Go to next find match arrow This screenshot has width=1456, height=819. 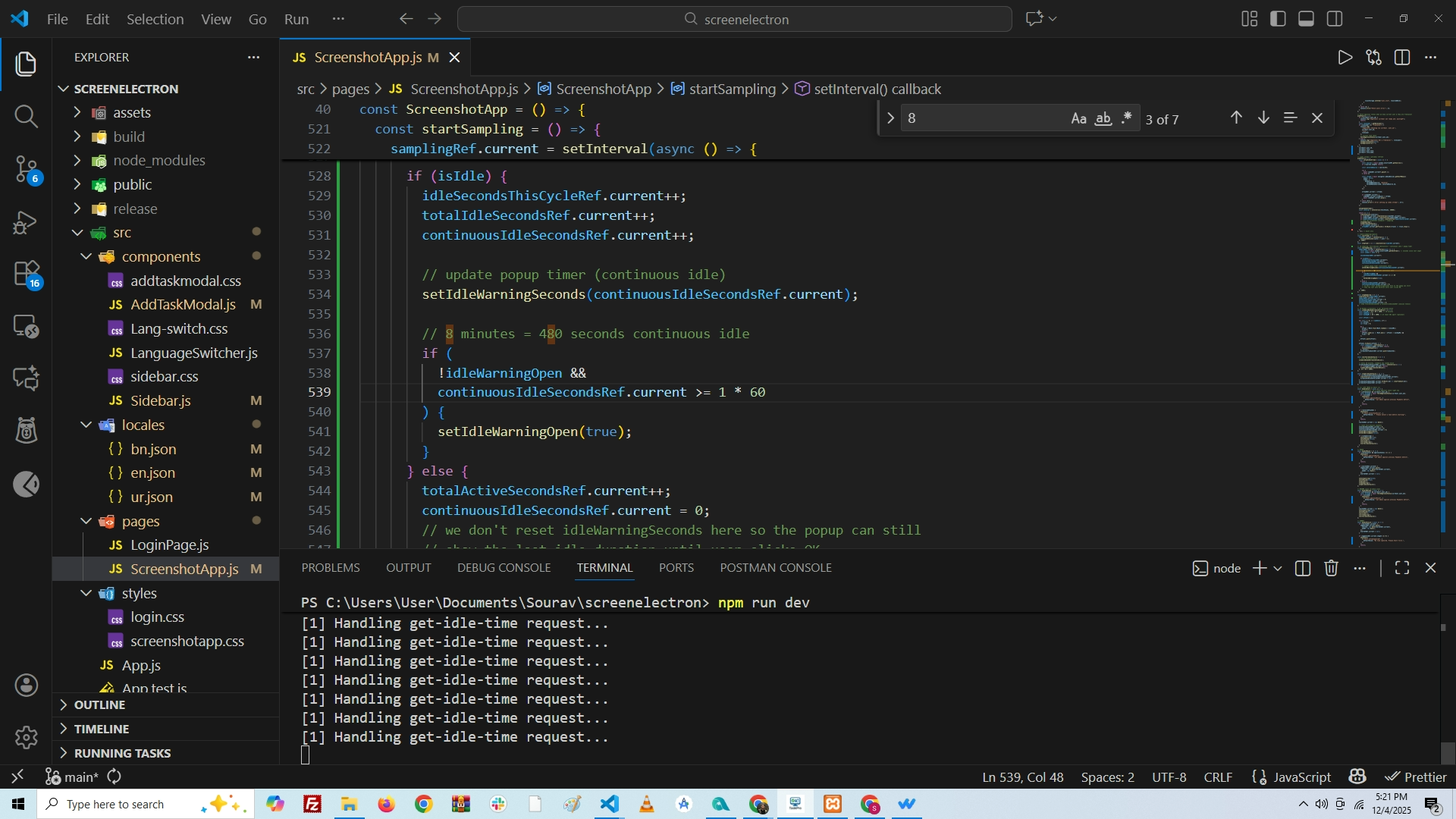click(x=1263, y=118)
